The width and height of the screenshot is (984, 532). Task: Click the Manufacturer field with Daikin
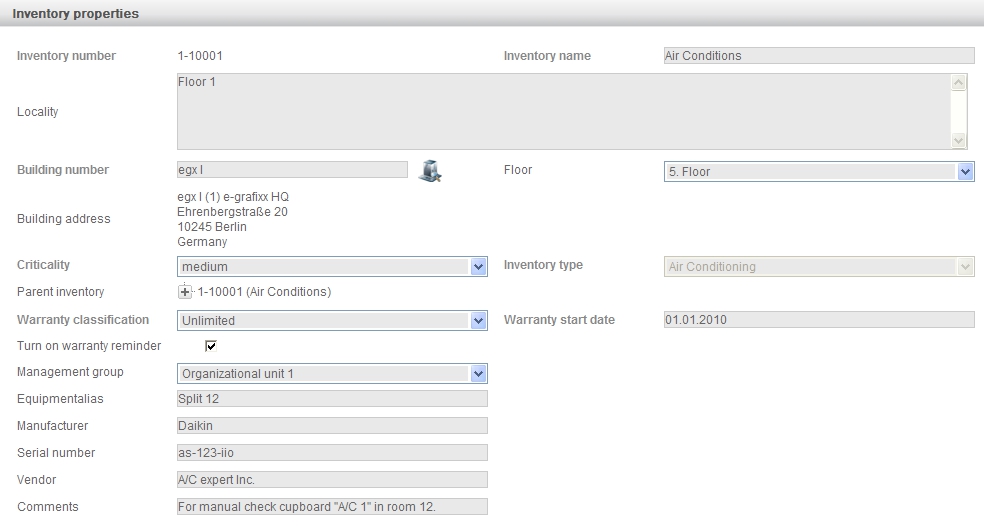332,425
